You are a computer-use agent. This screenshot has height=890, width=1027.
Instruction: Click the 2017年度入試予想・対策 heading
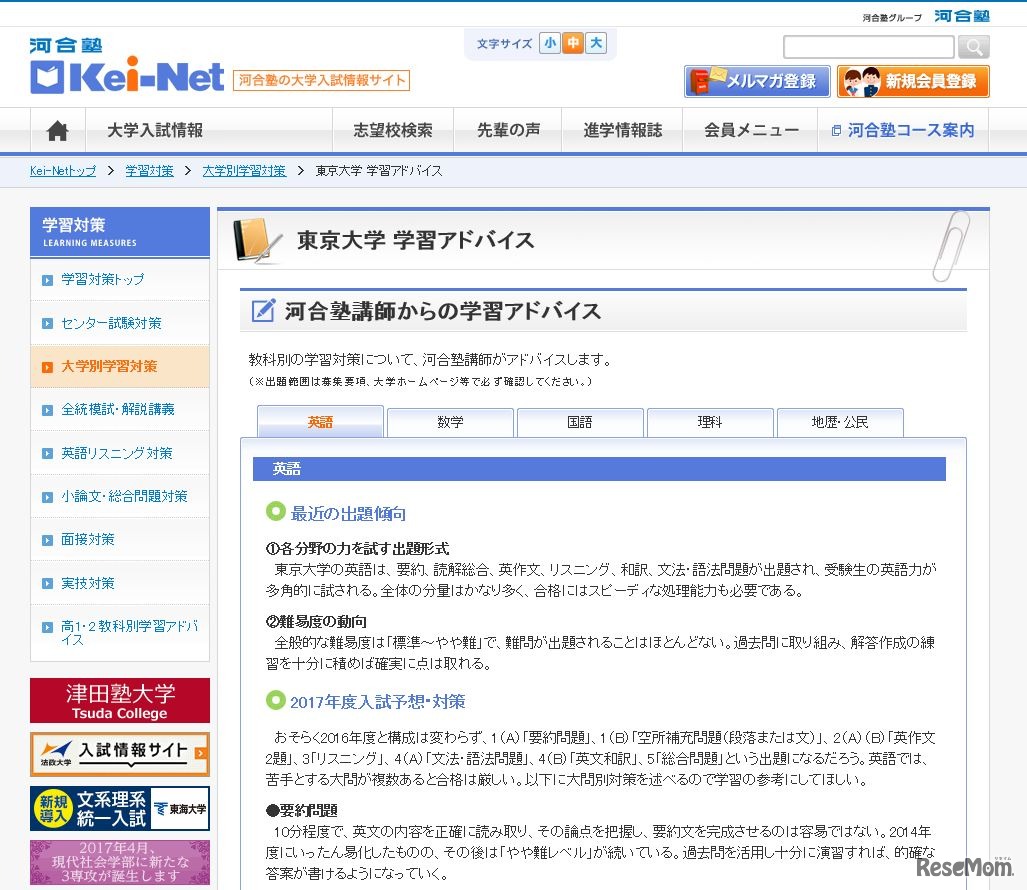[378, 702]
